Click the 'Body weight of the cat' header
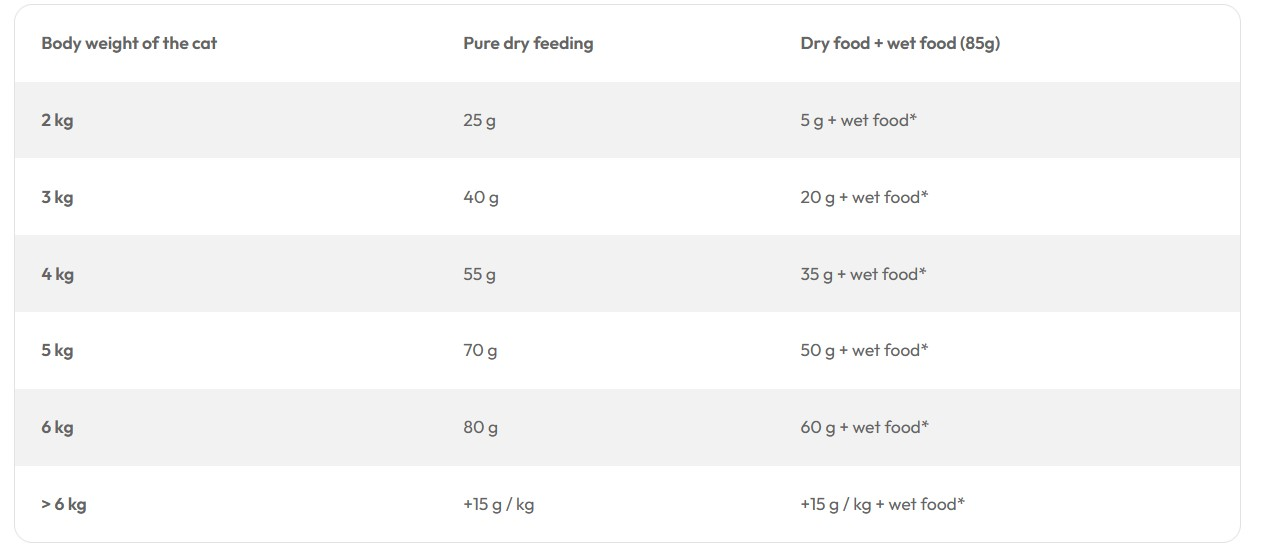Image resolution: width=1261 pixels, height=552 pixels. pyautogui.click(x=129, y=43)
